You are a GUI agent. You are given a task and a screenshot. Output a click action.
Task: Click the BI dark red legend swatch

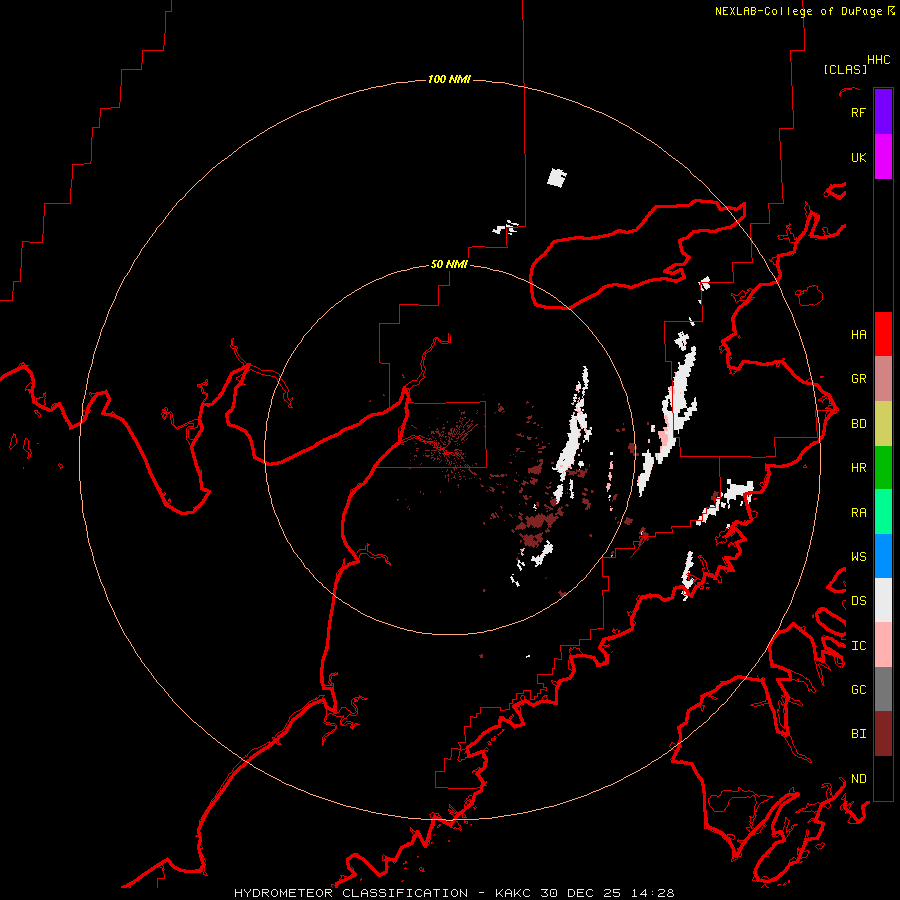883,734
